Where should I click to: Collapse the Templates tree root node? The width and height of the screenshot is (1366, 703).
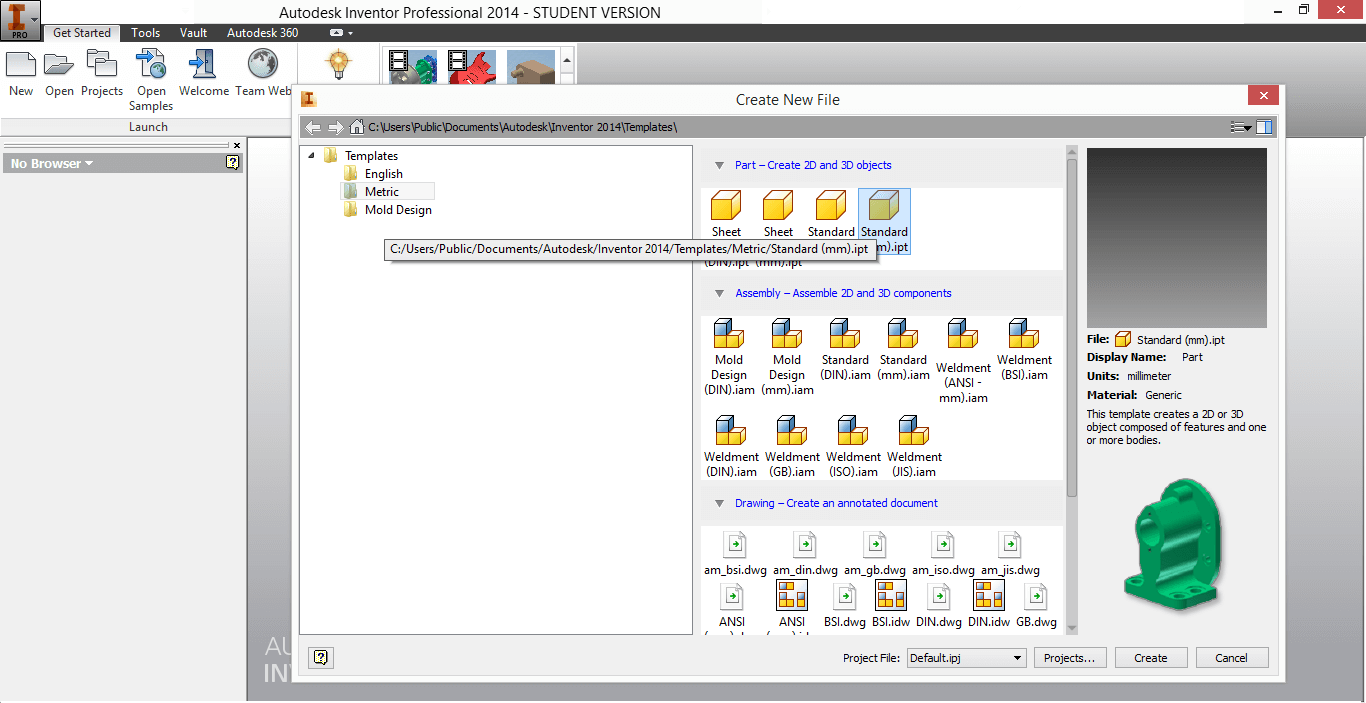coord(311,155)
